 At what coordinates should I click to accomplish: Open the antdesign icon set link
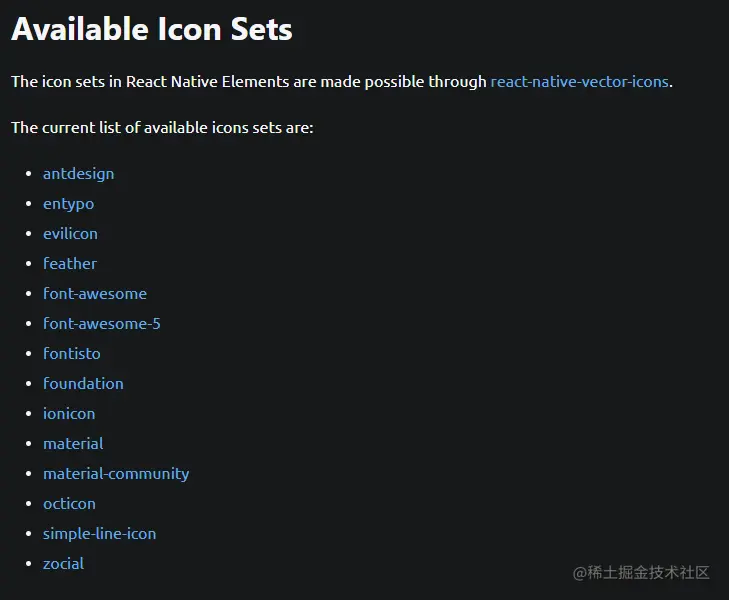pos(79,174)
